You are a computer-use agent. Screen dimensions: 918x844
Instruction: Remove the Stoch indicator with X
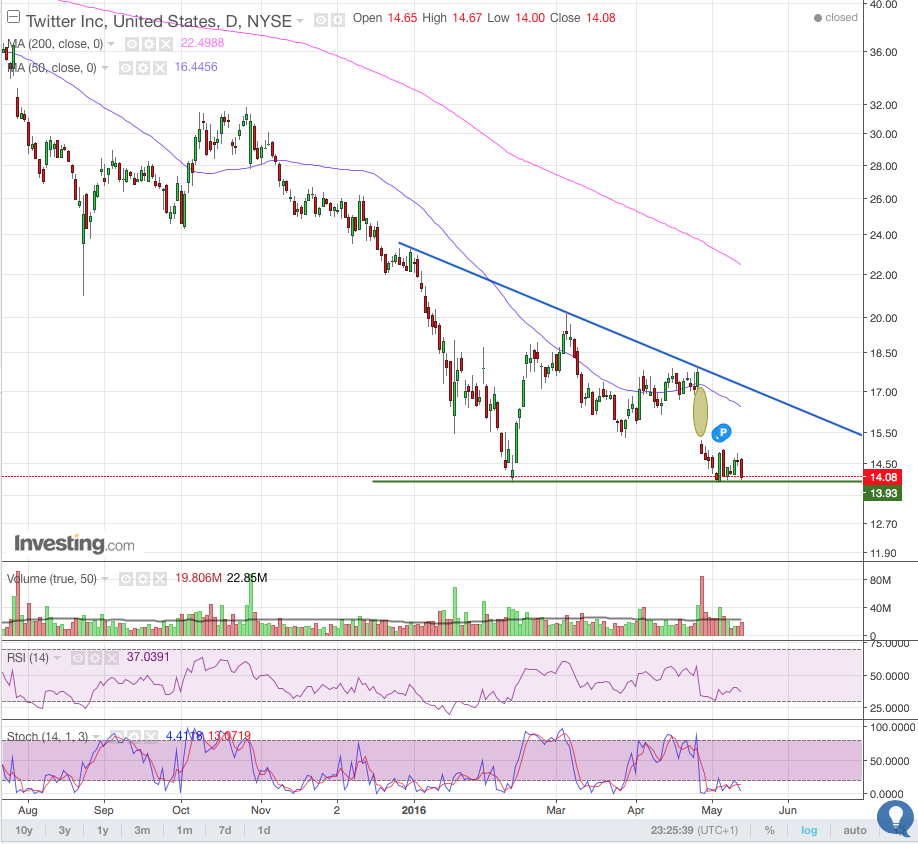(x=150, y=736)
